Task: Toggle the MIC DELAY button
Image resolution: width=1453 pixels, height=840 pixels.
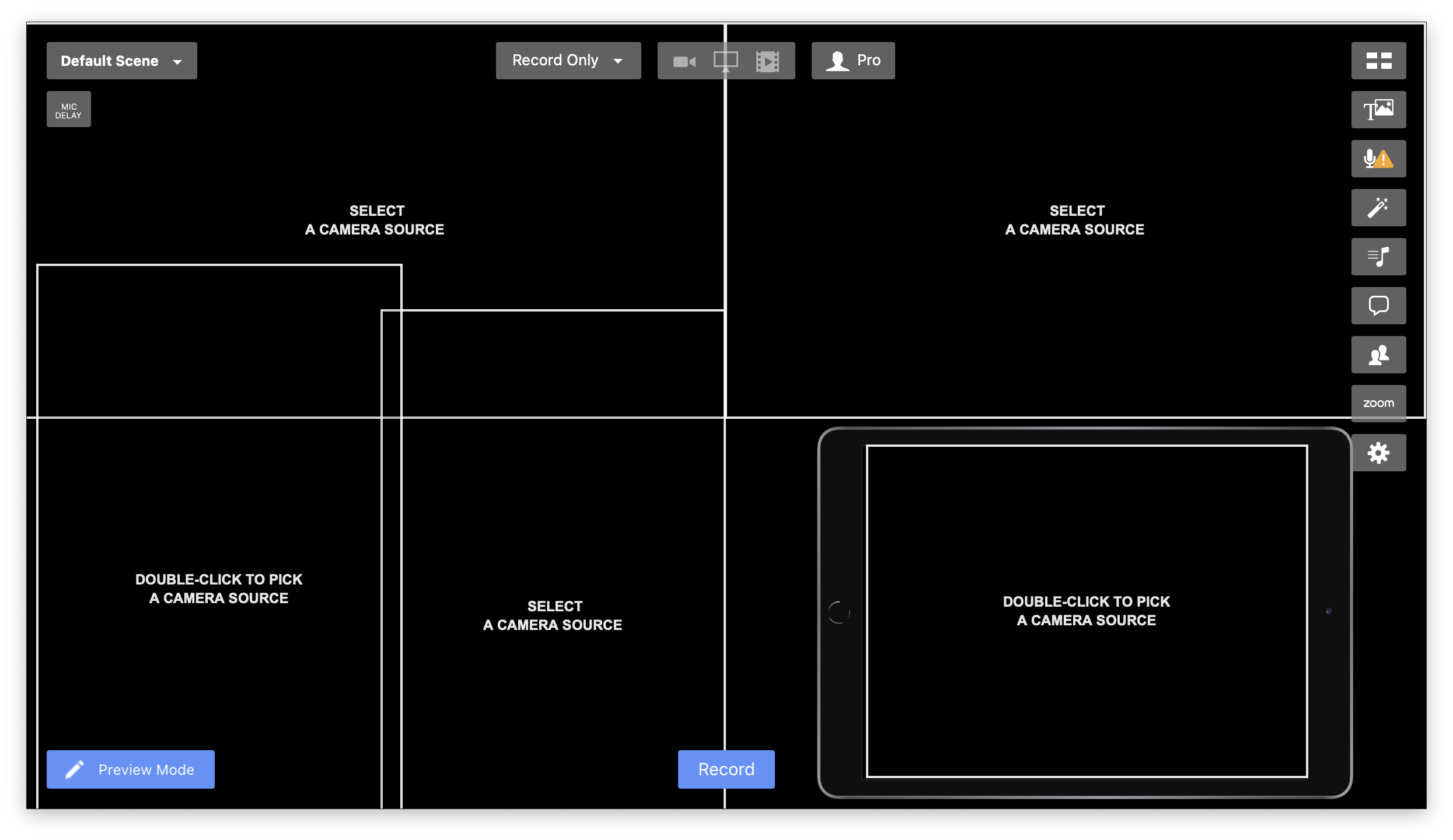Action: pos(69,110)
